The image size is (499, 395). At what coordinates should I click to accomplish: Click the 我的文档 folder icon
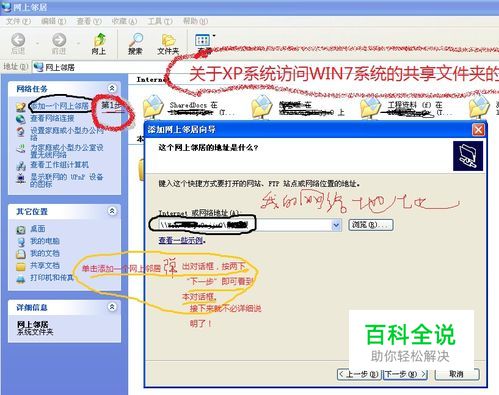tap(21, 254)
